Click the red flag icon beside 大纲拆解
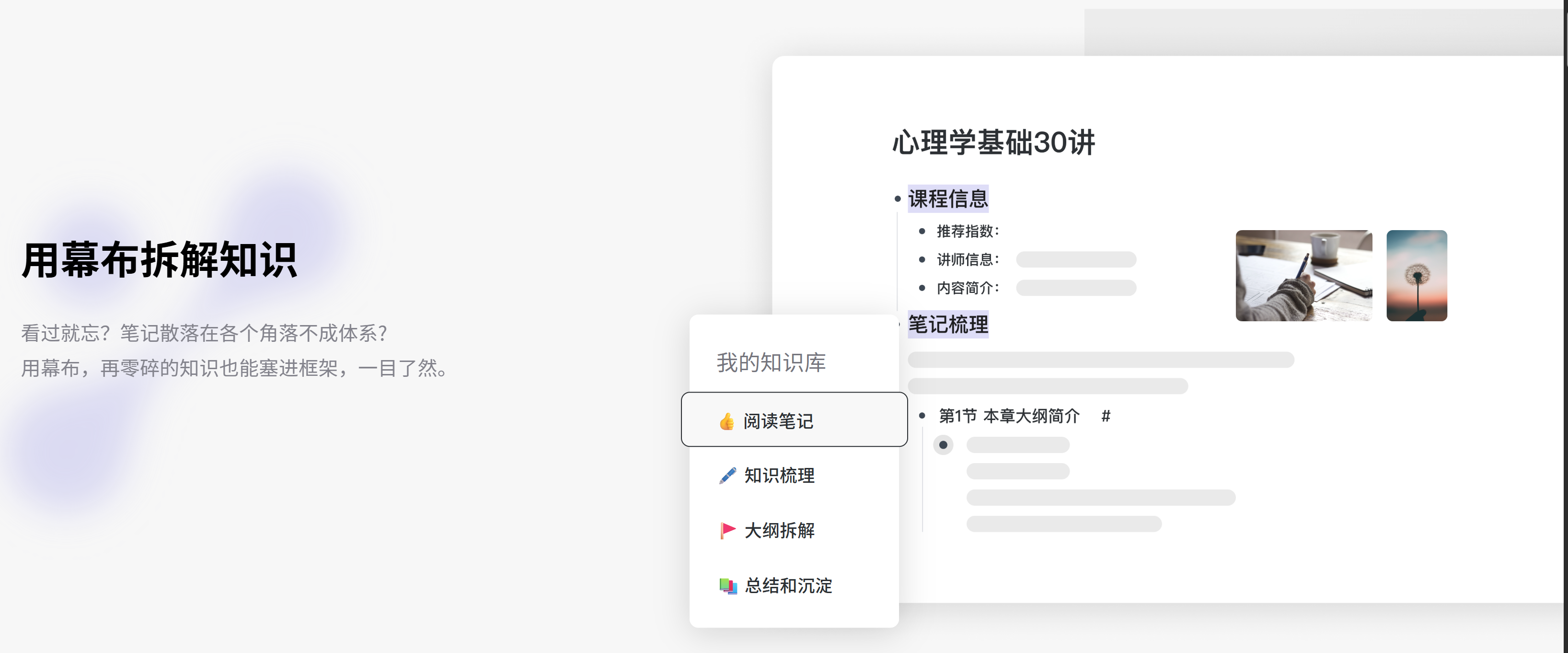 tap(727, 530)
